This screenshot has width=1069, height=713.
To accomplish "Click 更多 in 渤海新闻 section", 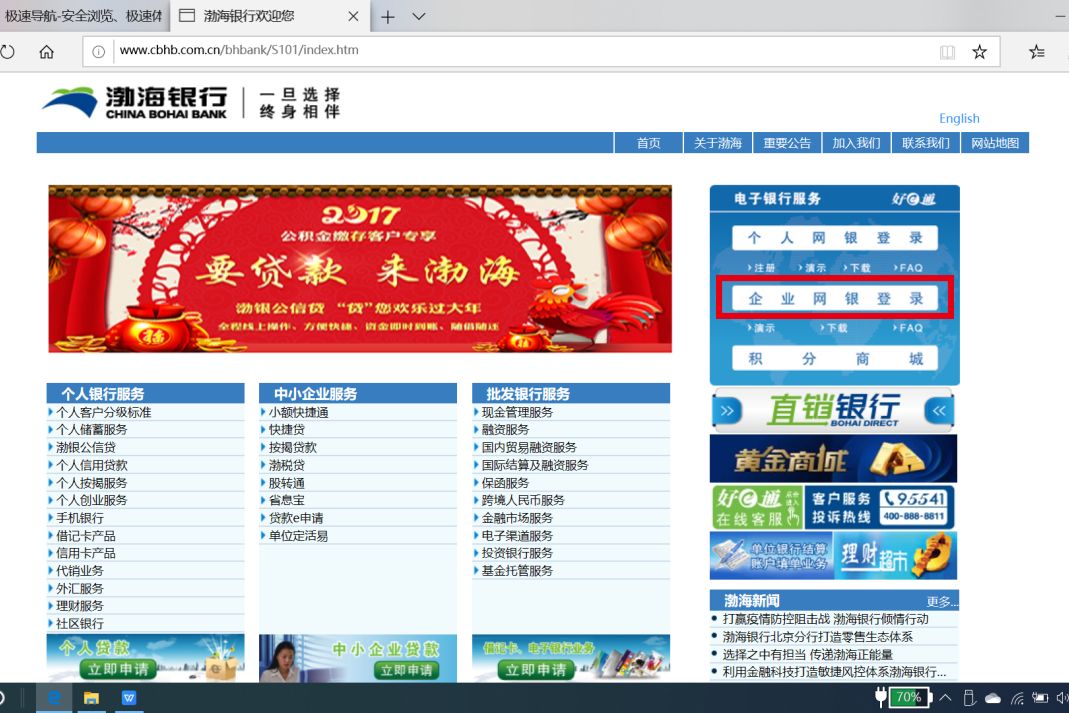I will pyautogui.click(x=942, y=602).
